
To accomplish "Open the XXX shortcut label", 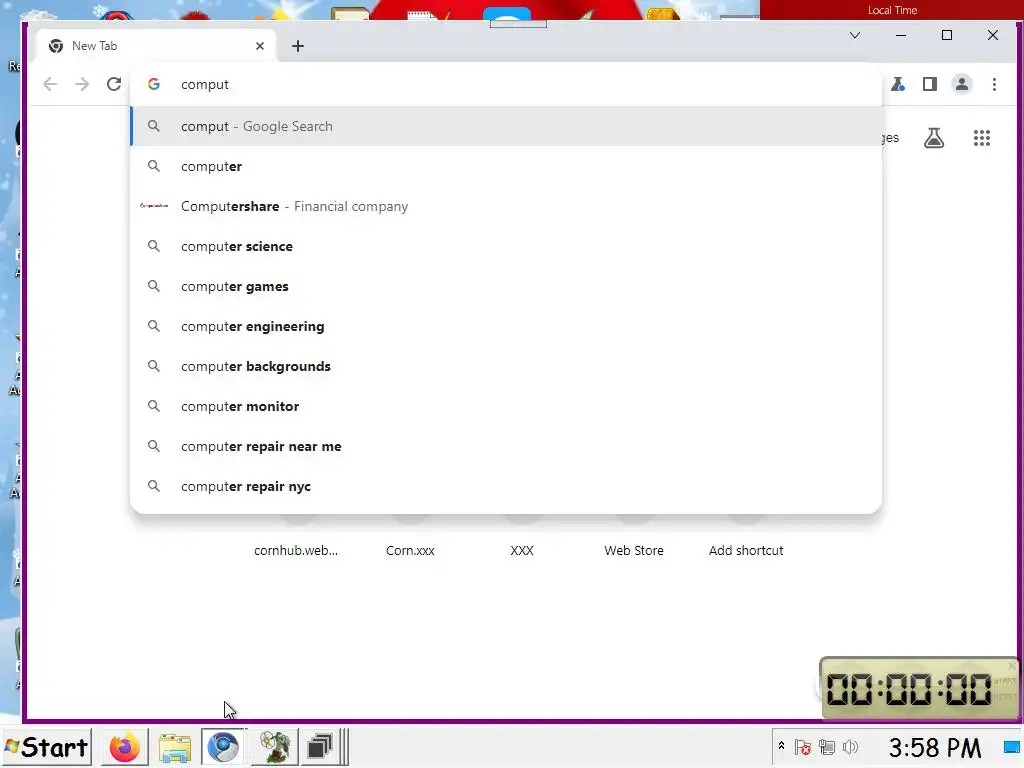I will click(522, 551).
